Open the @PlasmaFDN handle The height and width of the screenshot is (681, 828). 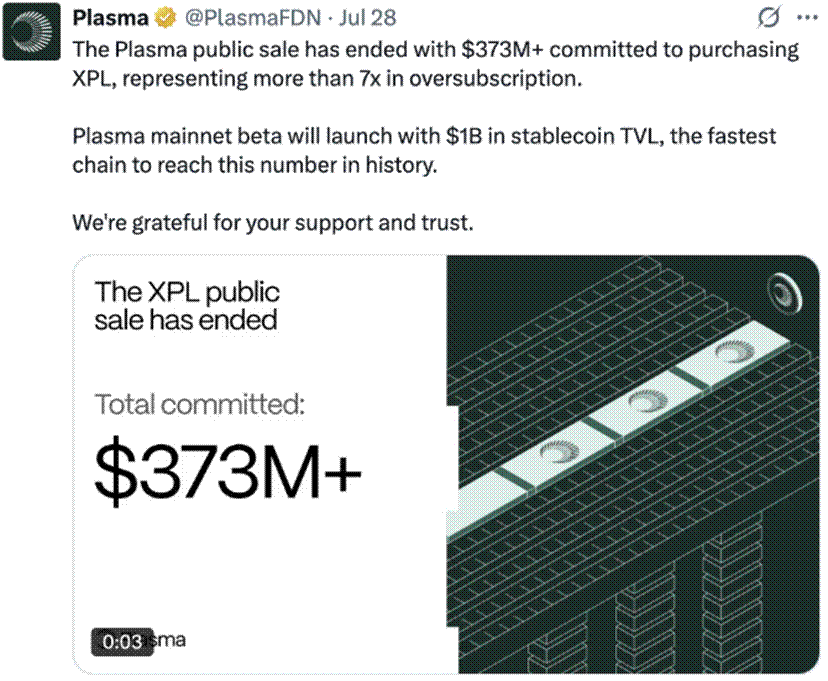(253, 17)
